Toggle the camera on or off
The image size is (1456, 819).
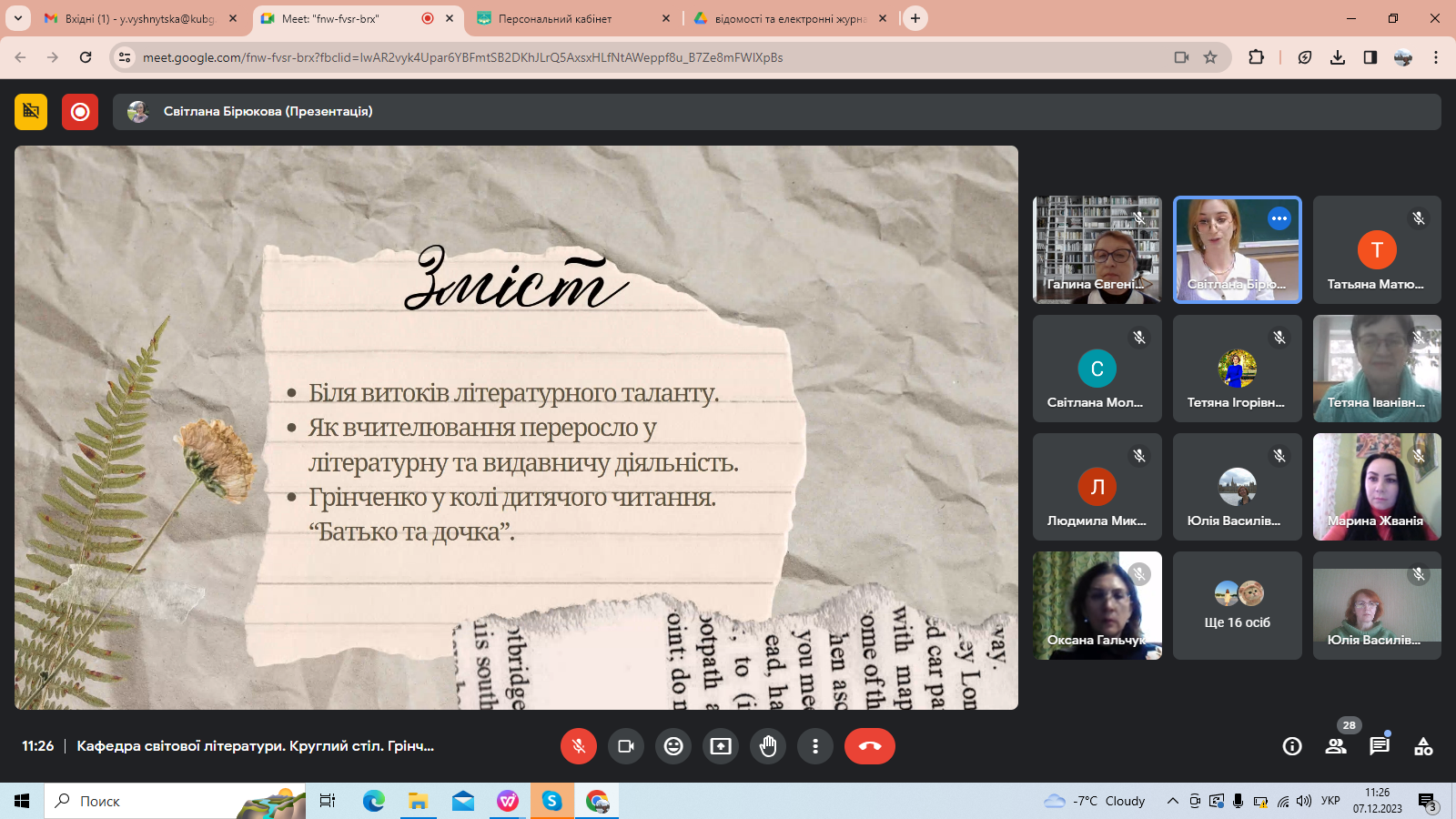click(626, 746)
